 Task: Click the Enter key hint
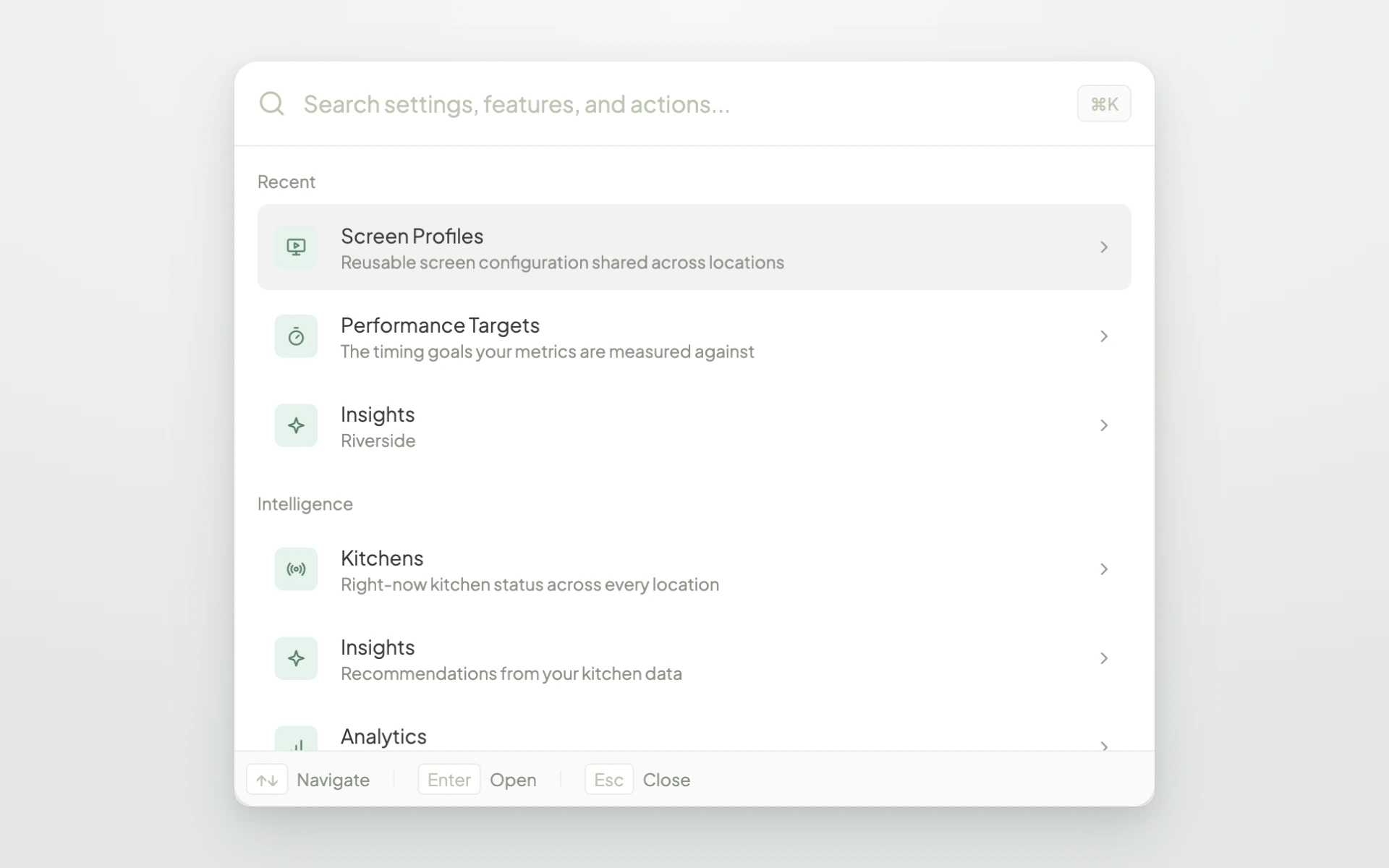[449, 780]
